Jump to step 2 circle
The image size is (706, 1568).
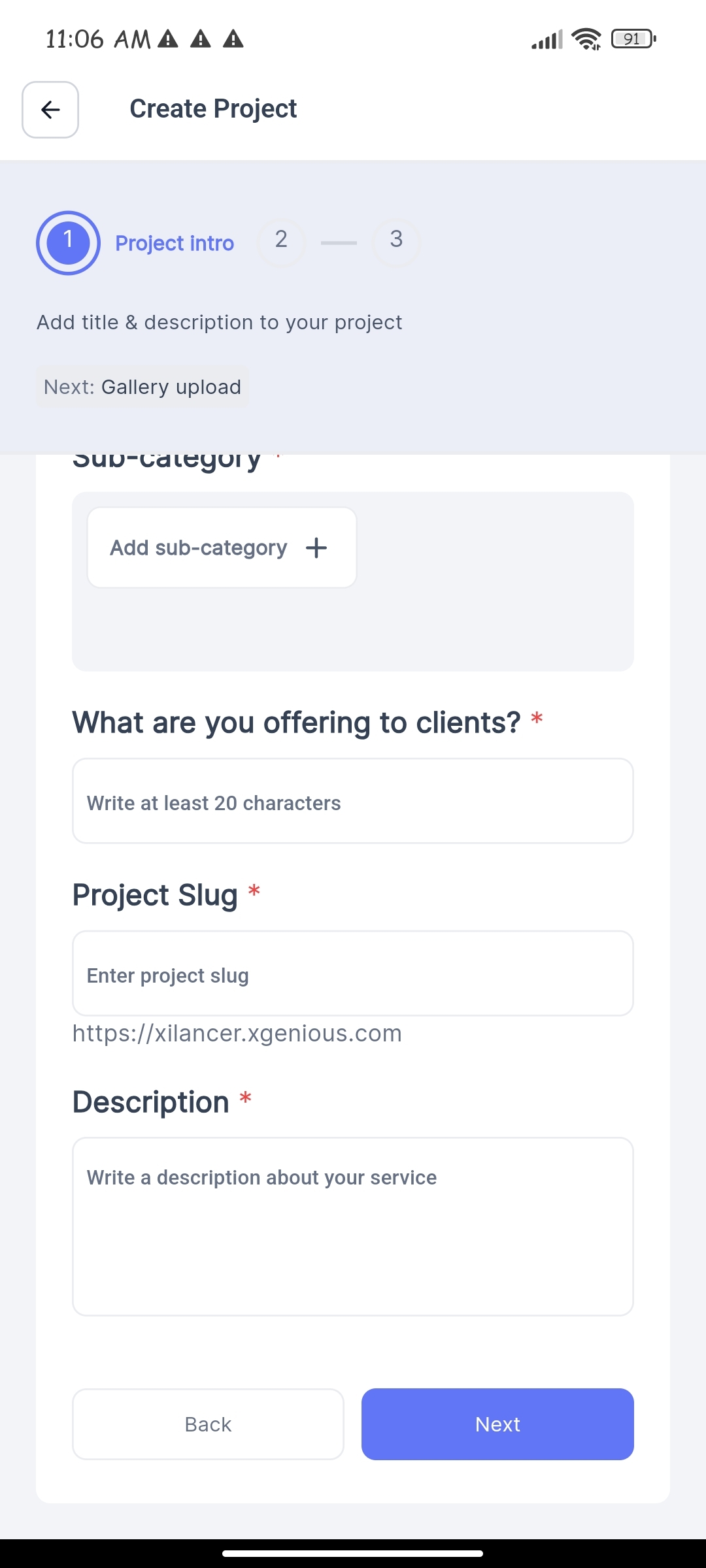point(281,242)
